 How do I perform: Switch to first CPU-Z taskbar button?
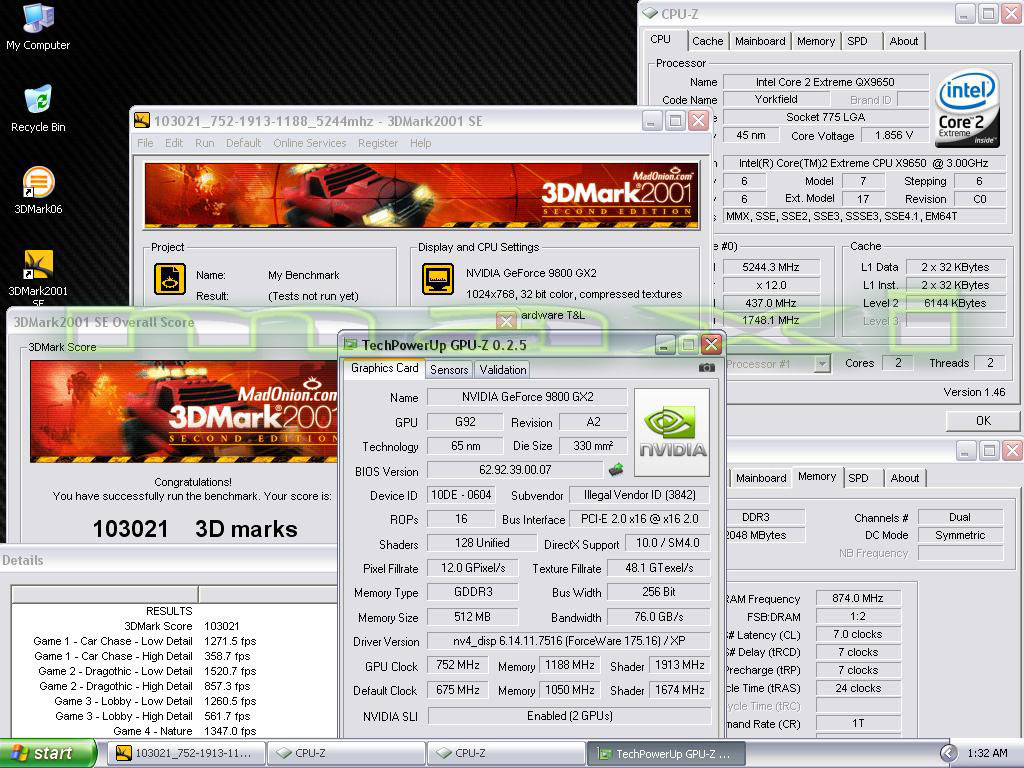pos(346,753)
